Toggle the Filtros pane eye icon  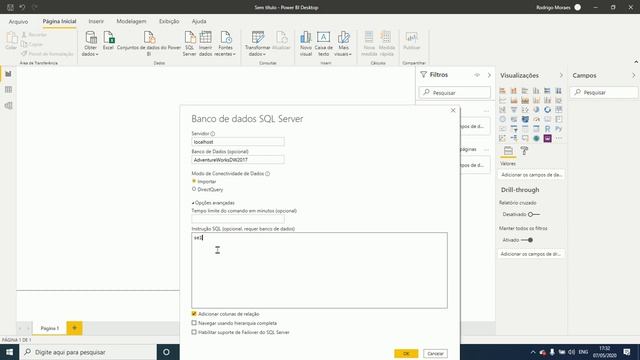tap(477, 75)
